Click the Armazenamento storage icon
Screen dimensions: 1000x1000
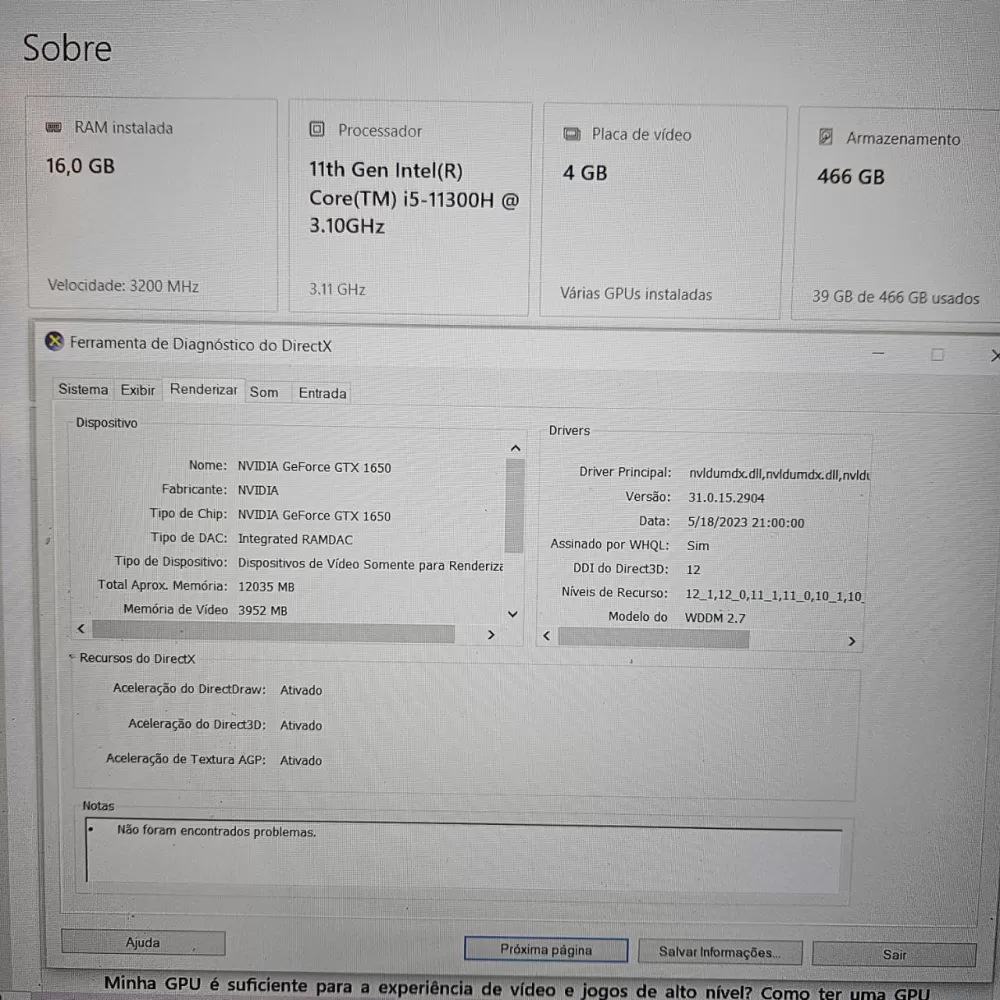pos(826,137)
